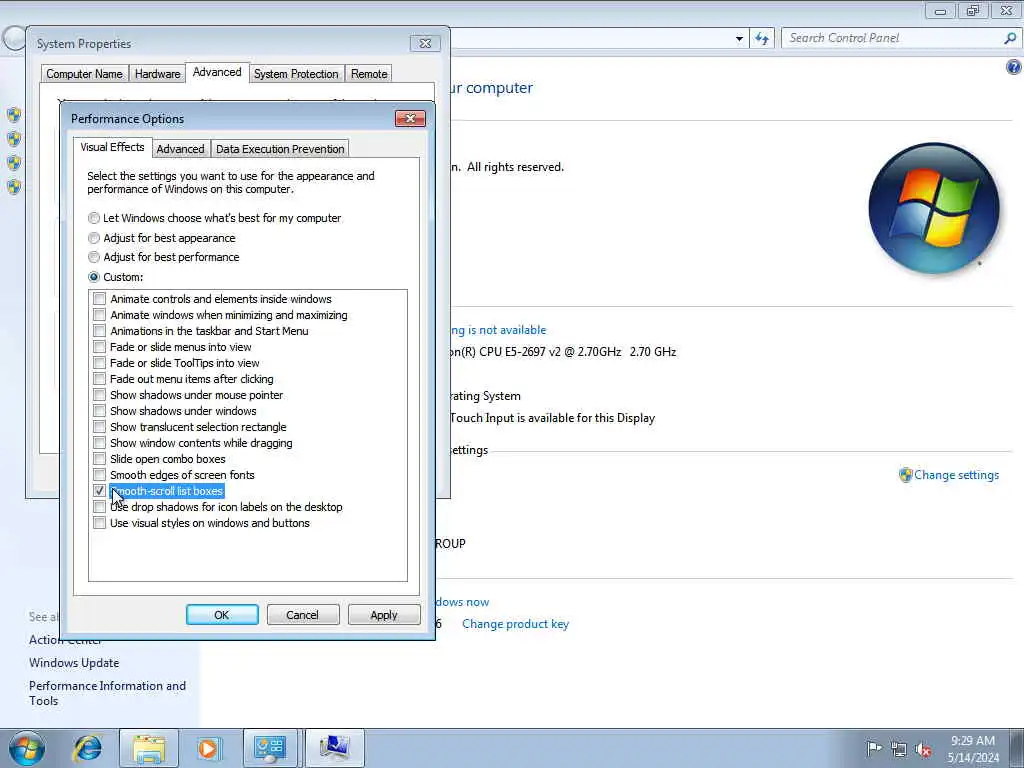Refresh the Control Panel address bar

[761, 39]
